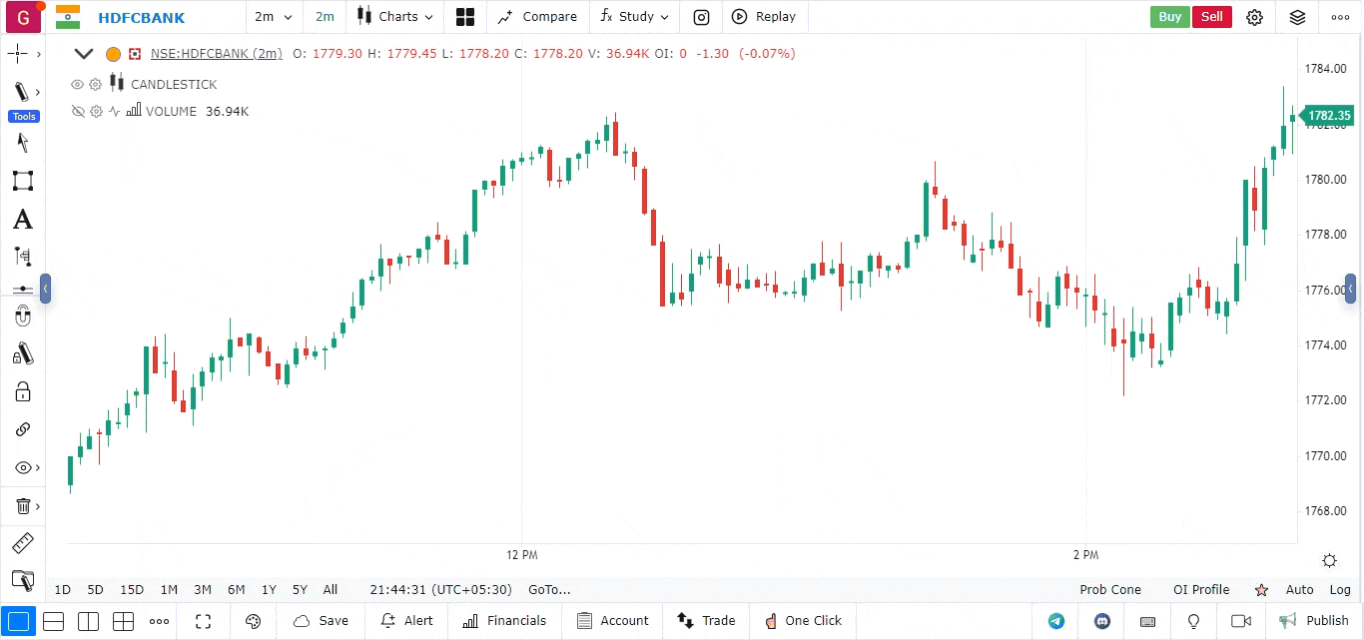Open the Financials panel
This screenshot has height=640, width=1364.
pyautogui.click(x=505, y=621)
